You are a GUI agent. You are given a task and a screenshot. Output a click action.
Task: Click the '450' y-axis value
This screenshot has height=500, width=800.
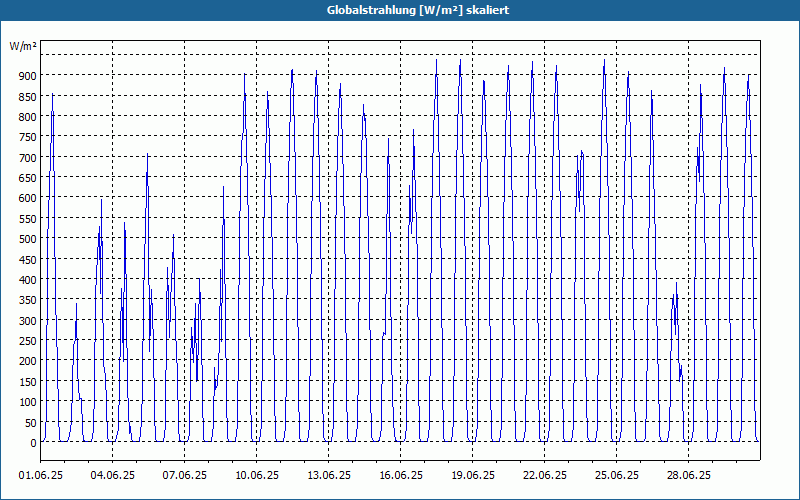pos(28,259)
